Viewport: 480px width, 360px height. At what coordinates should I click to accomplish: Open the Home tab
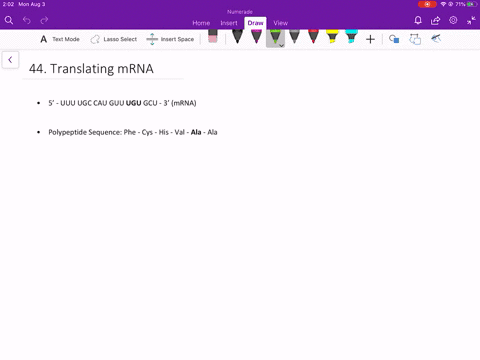pyautogui.click(x=201, y=23)
